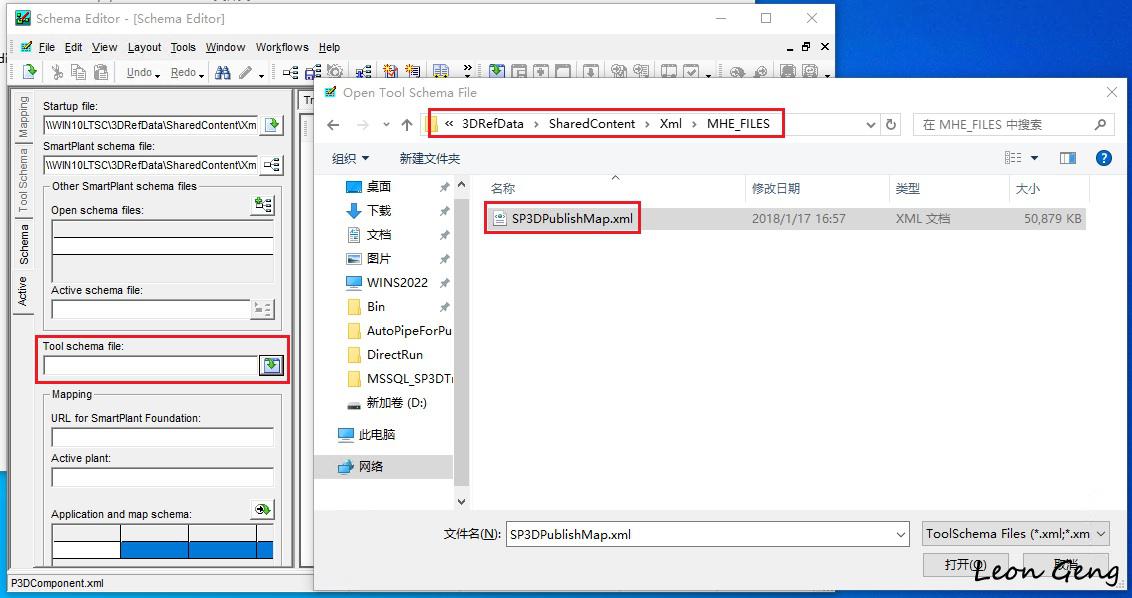
Task: Click the 打开 (Open) button
Action: pyautogui.click(x=965, y=565)
